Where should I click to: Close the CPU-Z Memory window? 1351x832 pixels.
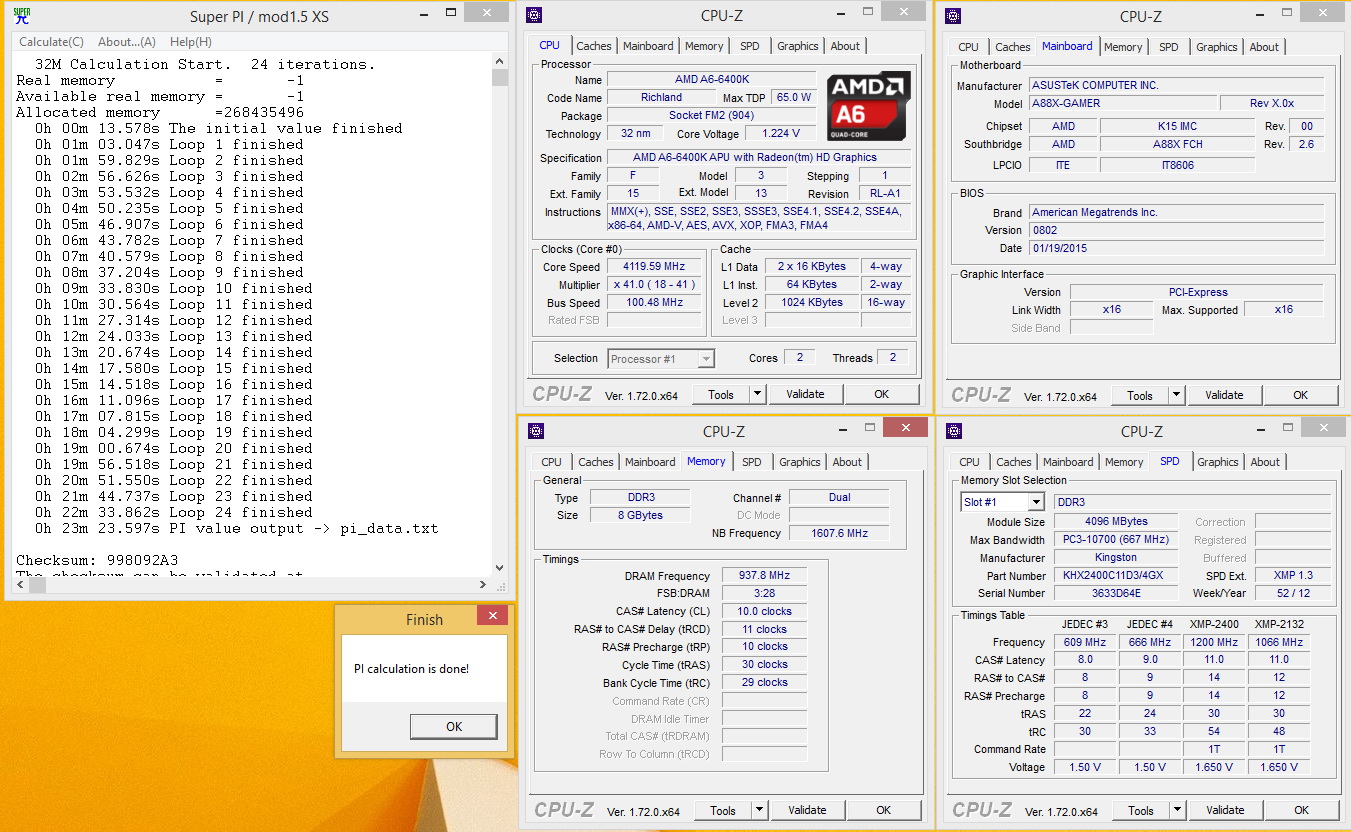(x=904, y=427)
